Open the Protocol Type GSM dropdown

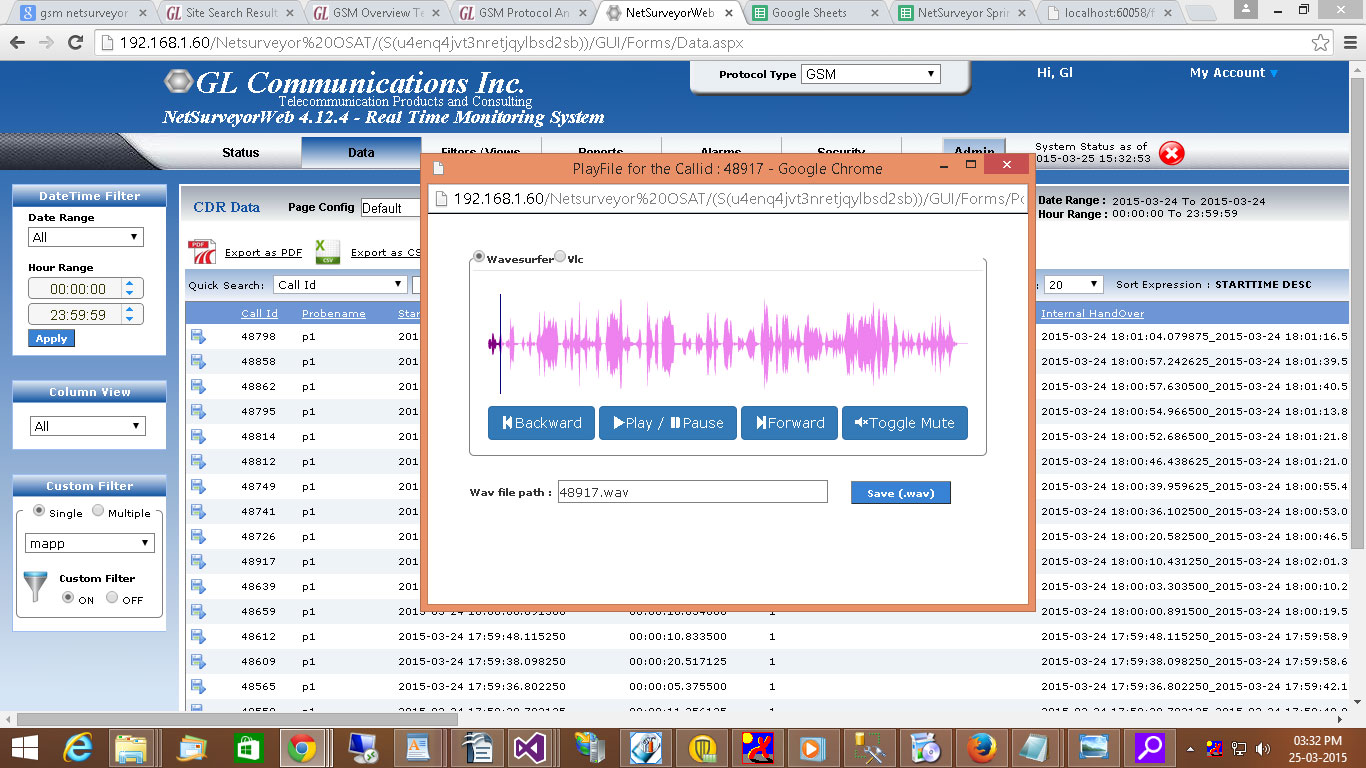871,74
